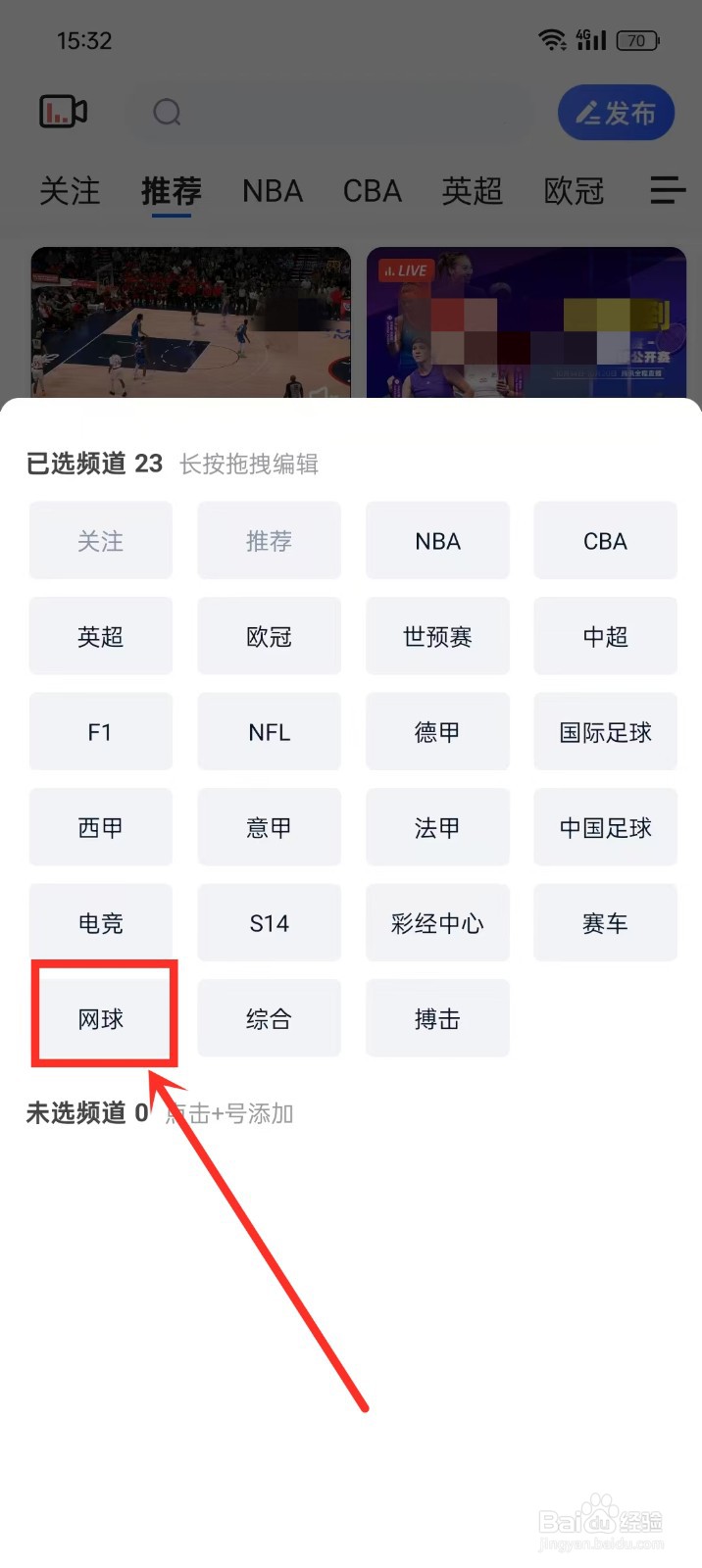Open the hamburger channel menu icon

pos(668,190)
